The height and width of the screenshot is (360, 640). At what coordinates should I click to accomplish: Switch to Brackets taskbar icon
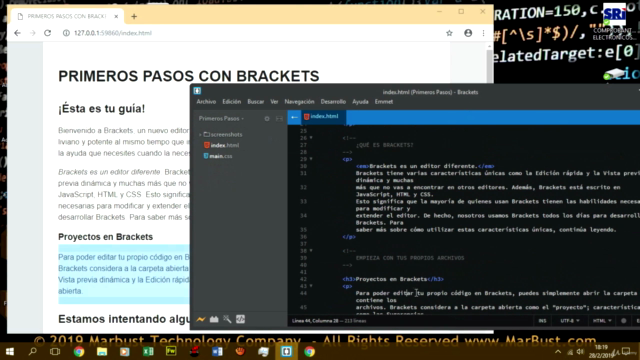pyautogui.click(x=287, y=351)
